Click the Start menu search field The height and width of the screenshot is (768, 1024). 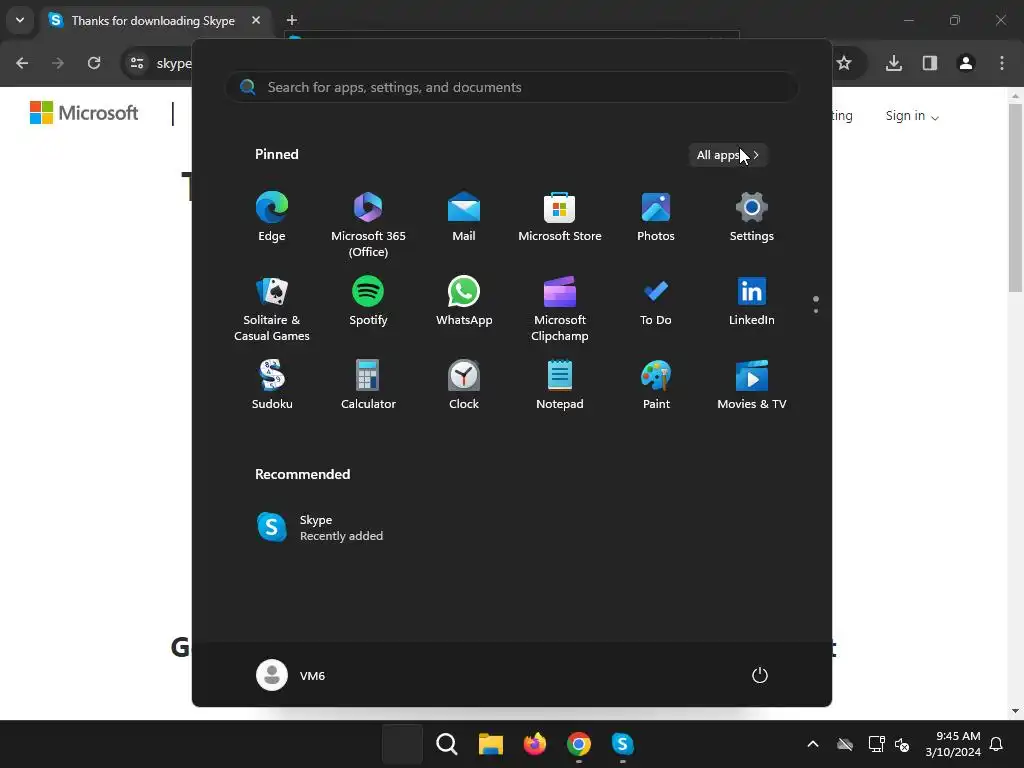click(x=511, y=87)
